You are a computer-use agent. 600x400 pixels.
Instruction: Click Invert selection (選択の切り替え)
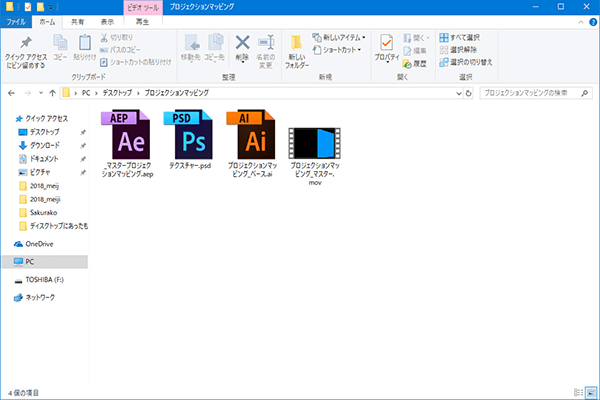pyautogui.click(x=466, y=62)
